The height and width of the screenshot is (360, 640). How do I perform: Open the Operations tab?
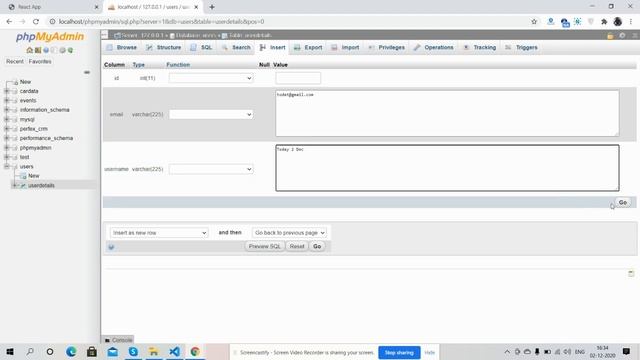click(433, 47)
